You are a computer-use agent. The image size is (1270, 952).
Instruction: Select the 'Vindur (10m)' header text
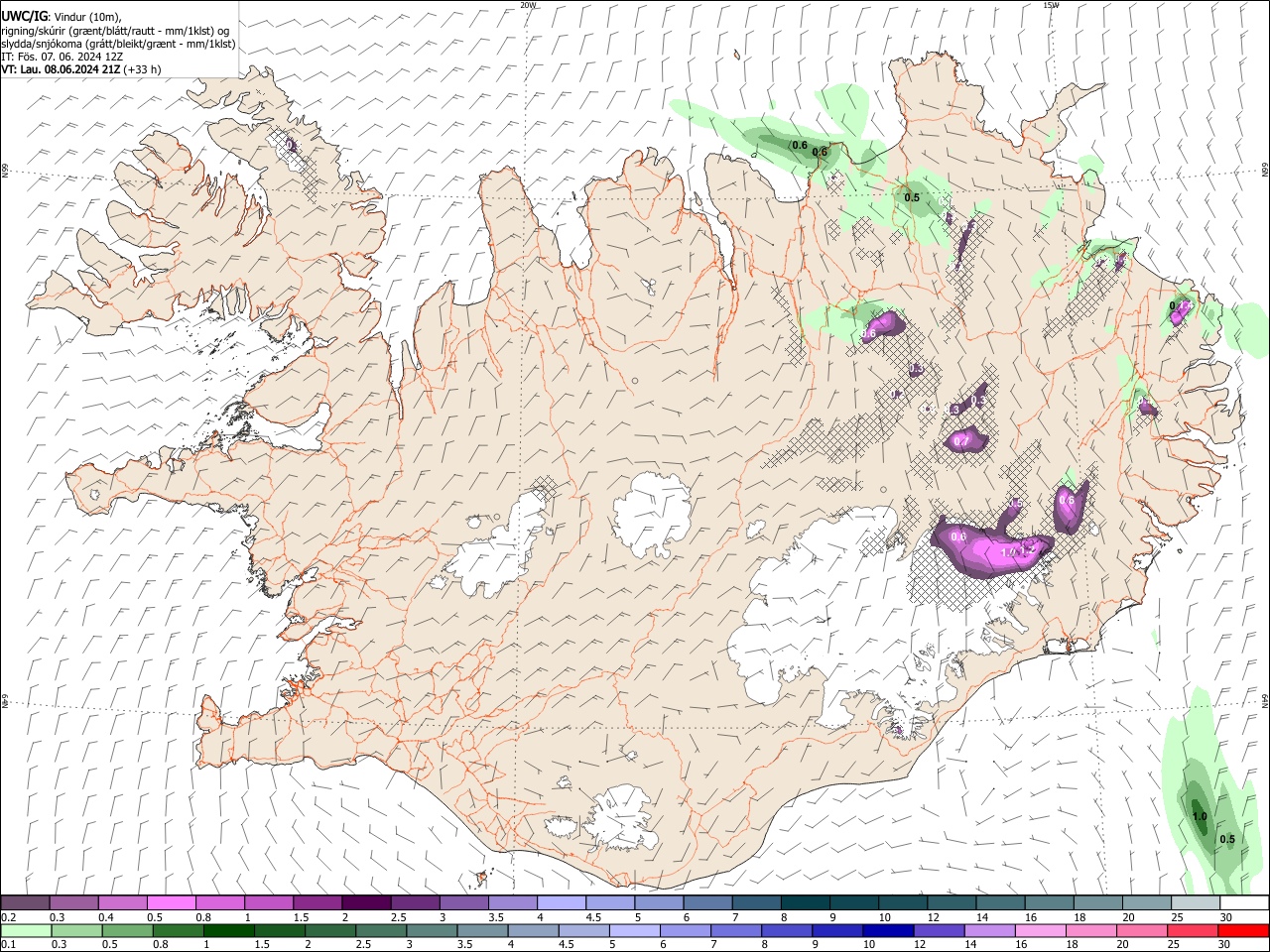87,17
